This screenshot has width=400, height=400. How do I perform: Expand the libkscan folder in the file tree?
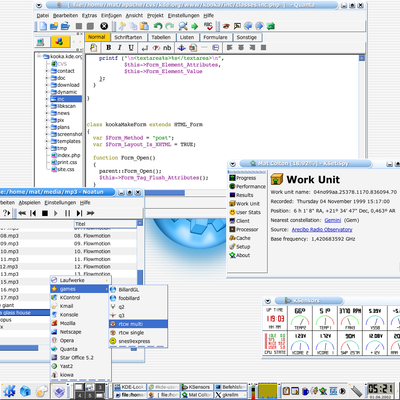pyautogui.click(x=47, y=106)
